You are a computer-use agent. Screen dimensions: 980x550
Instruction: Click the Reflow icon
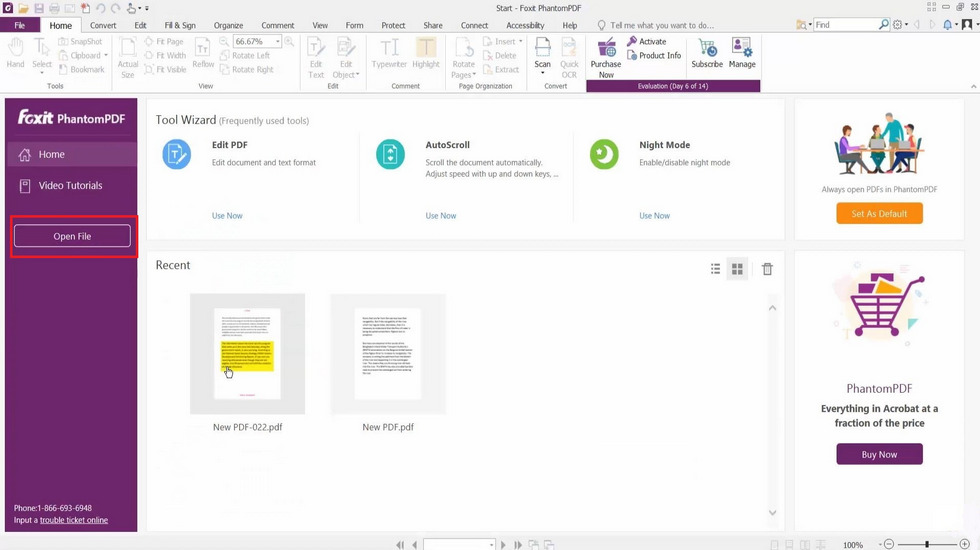click(203, 53)
